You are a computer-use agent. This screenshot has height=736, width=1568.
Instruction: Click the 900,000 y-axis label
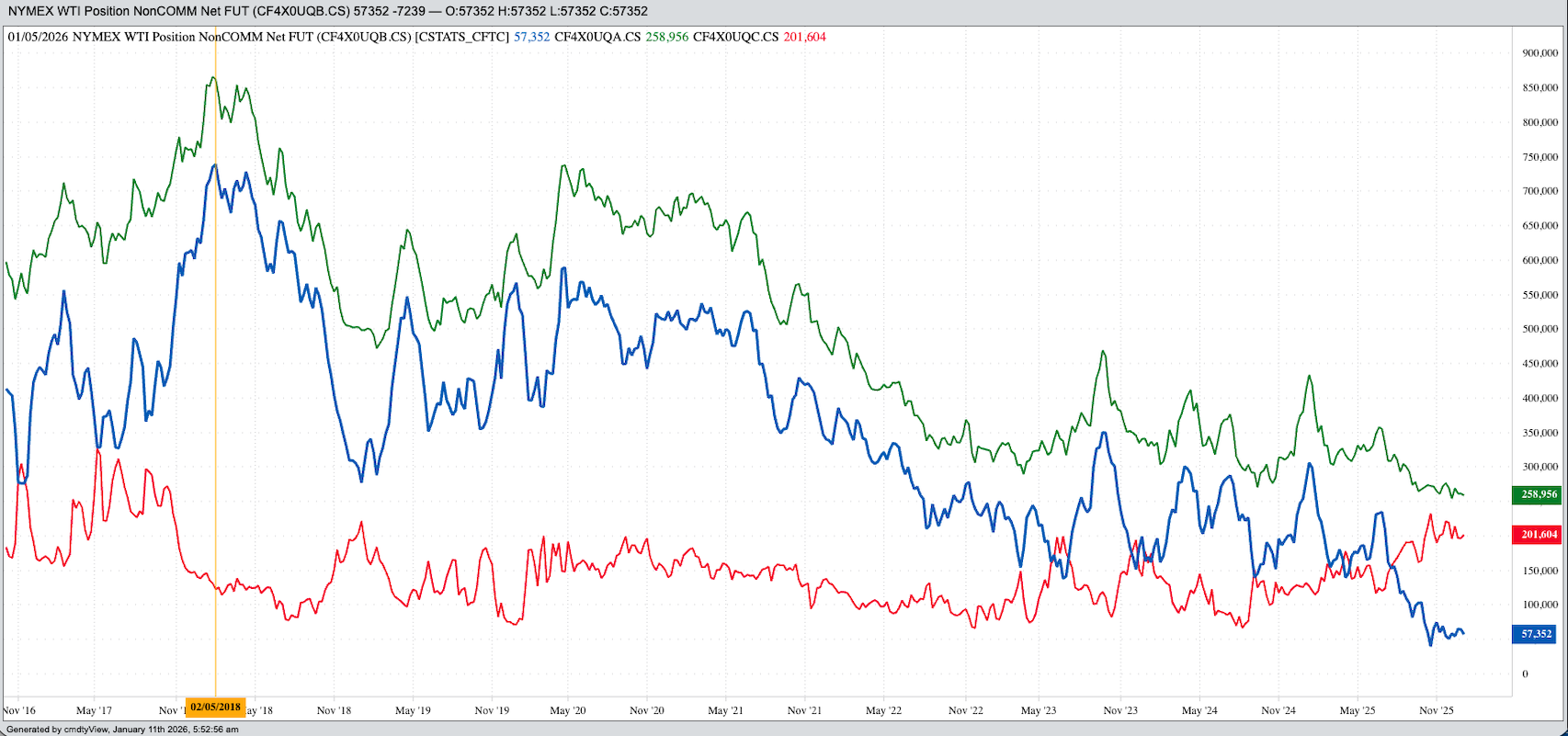pyautogui.click(x=1540, y=53)
